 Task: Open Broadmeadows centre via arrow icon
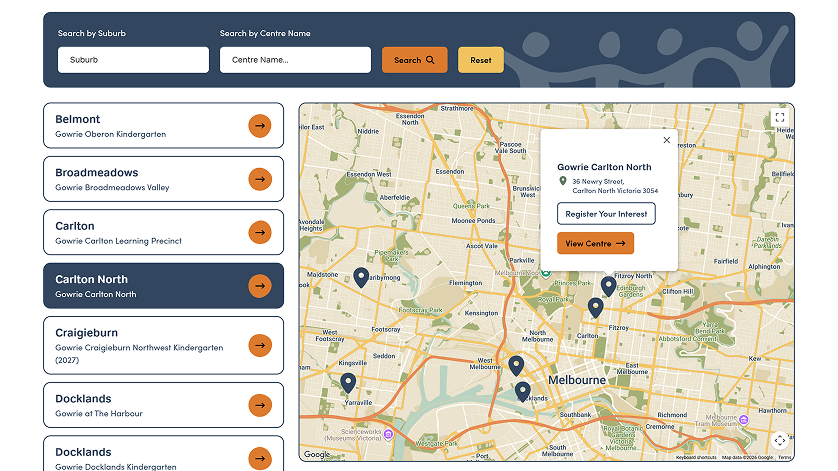click(x=260, y=179)
